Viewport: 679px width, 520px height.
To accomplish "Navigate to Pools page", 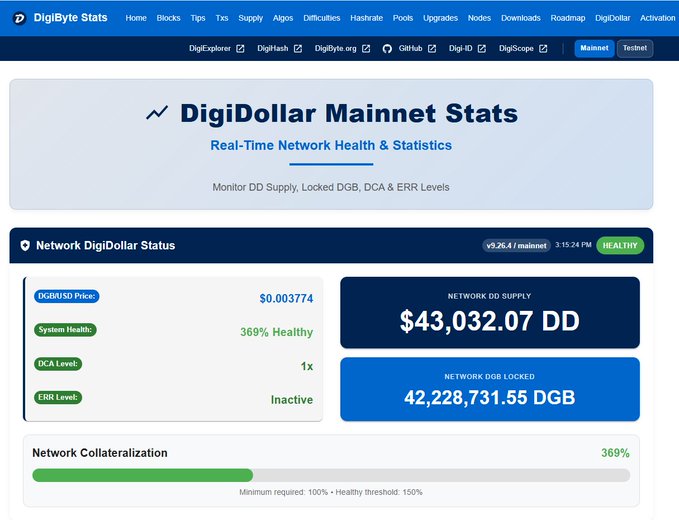I will 403,18.
